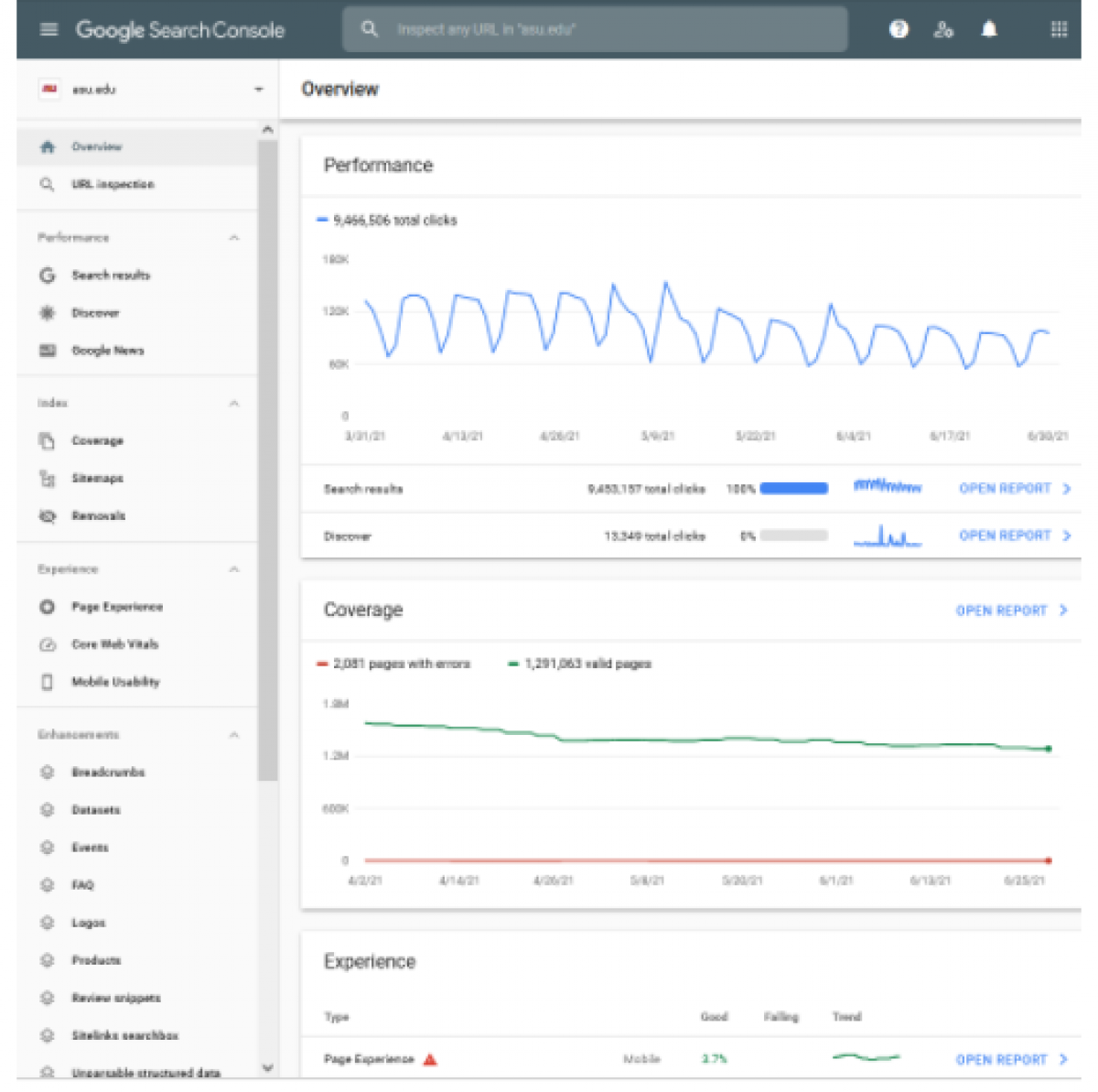Click the Page Experience circle icon
The height and width of the screenshot is (1092, 1098).
(48, 607)
